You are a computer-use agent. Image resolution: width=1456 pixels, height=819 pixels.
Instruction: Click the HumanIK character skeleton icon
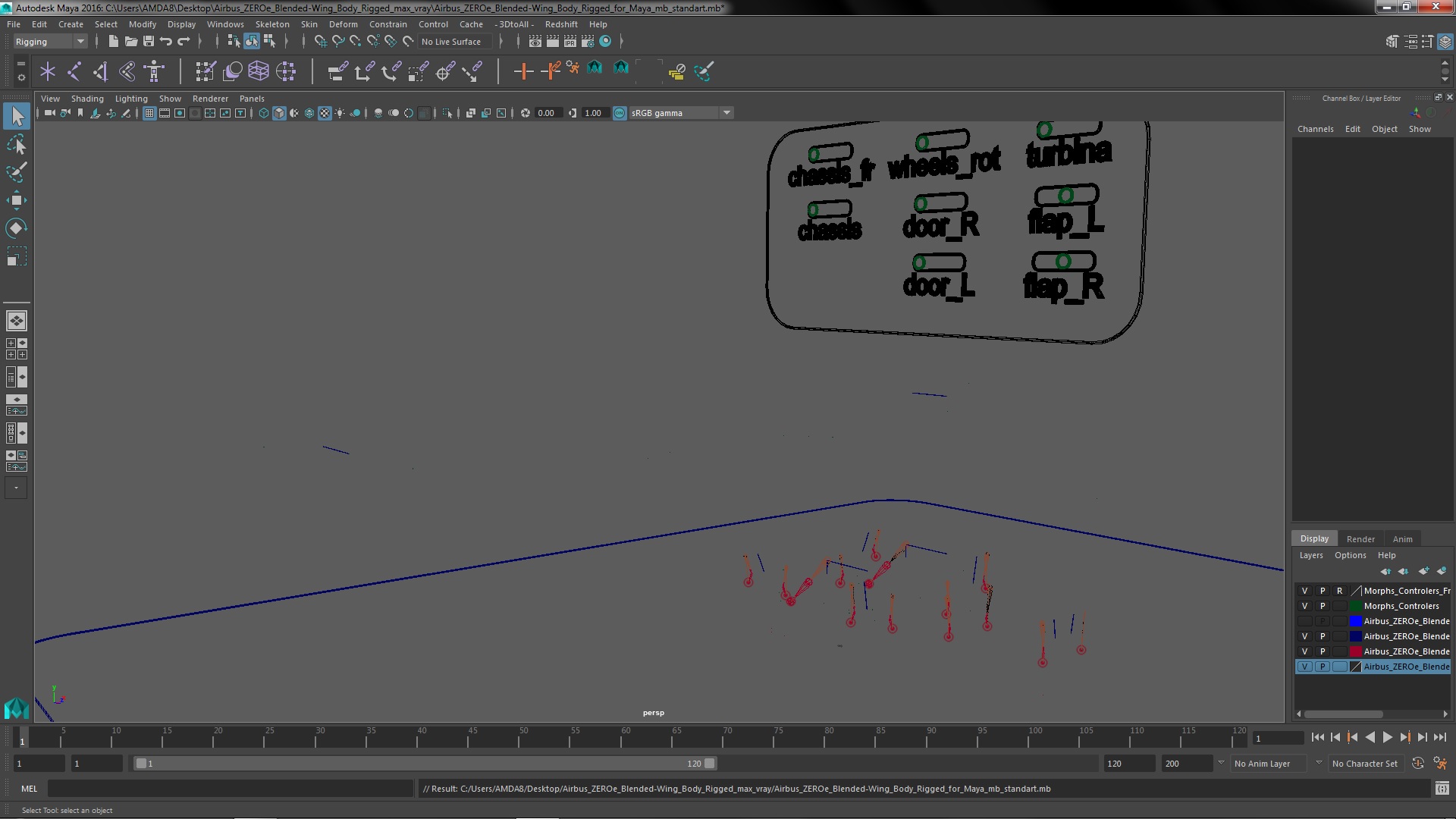coord(154,71)
